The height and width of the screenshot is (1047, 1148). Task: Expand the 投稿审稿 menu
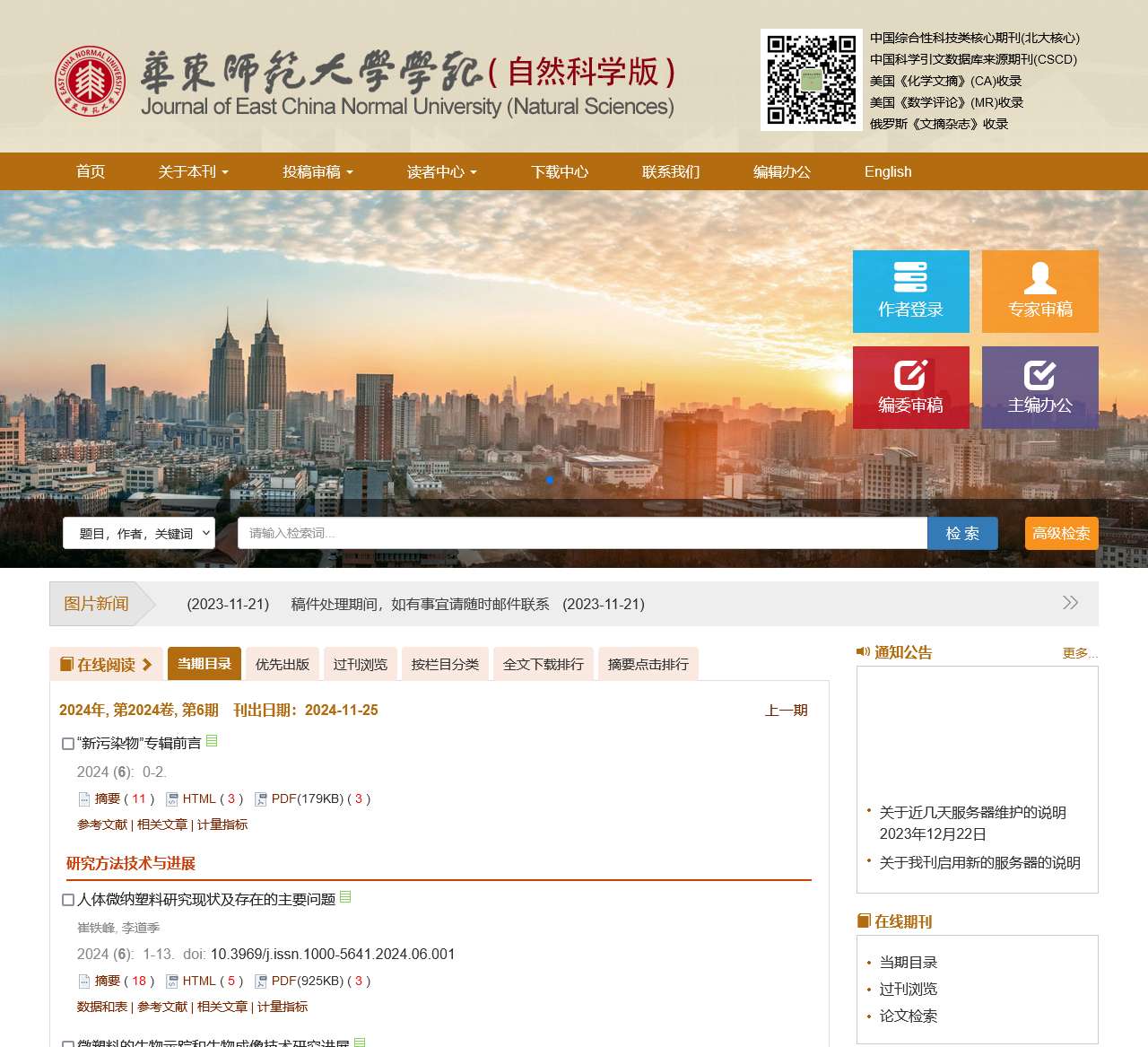point(317,171)
